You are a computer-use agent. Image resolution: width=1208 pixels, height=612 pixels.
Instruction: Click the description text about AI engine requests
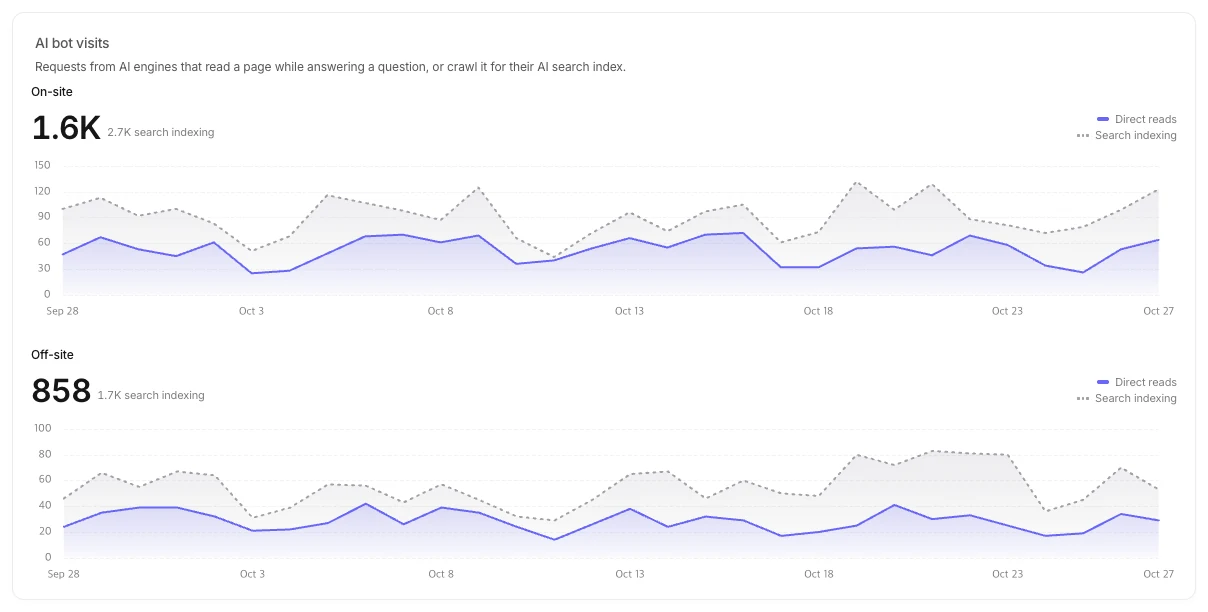coord(330,67)
